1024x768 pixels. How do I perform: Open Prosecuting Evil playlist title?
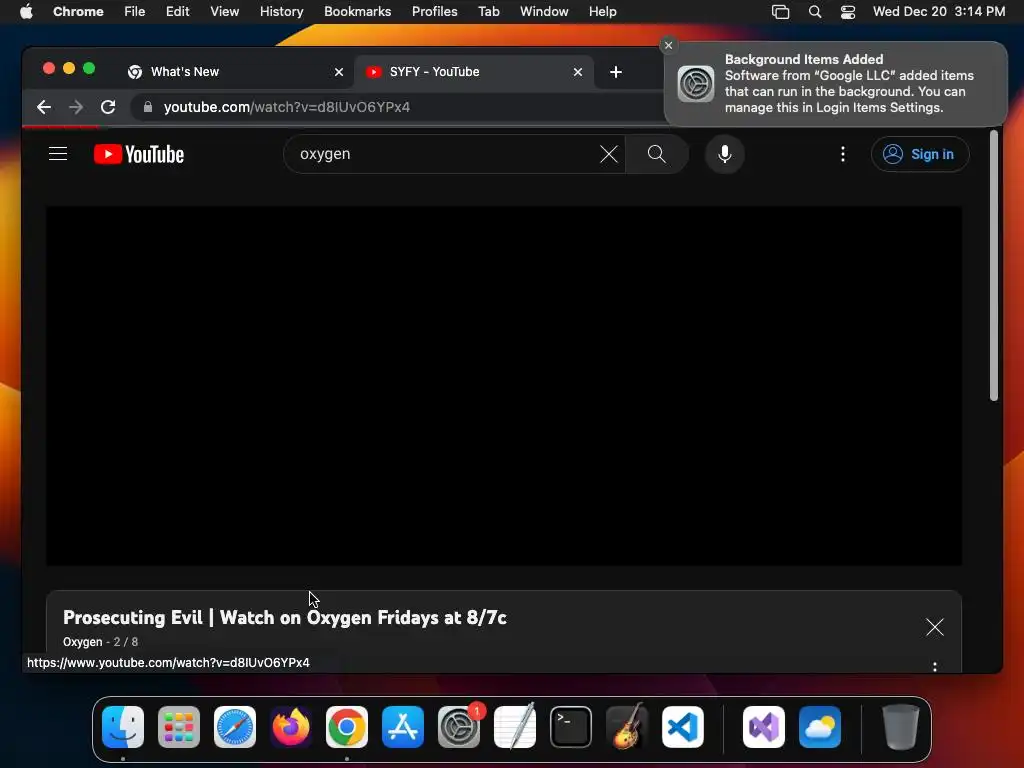point(285,618)
